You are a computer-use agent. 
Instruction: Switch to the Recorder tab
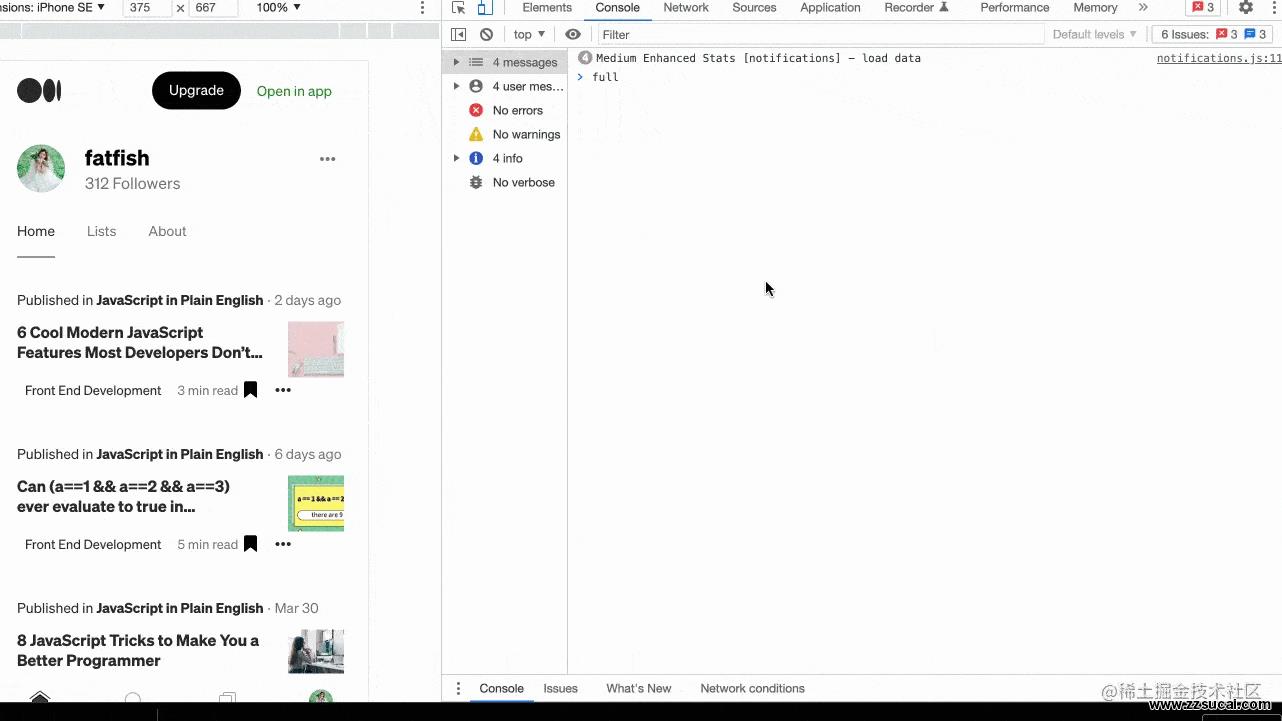click(916, 8)
